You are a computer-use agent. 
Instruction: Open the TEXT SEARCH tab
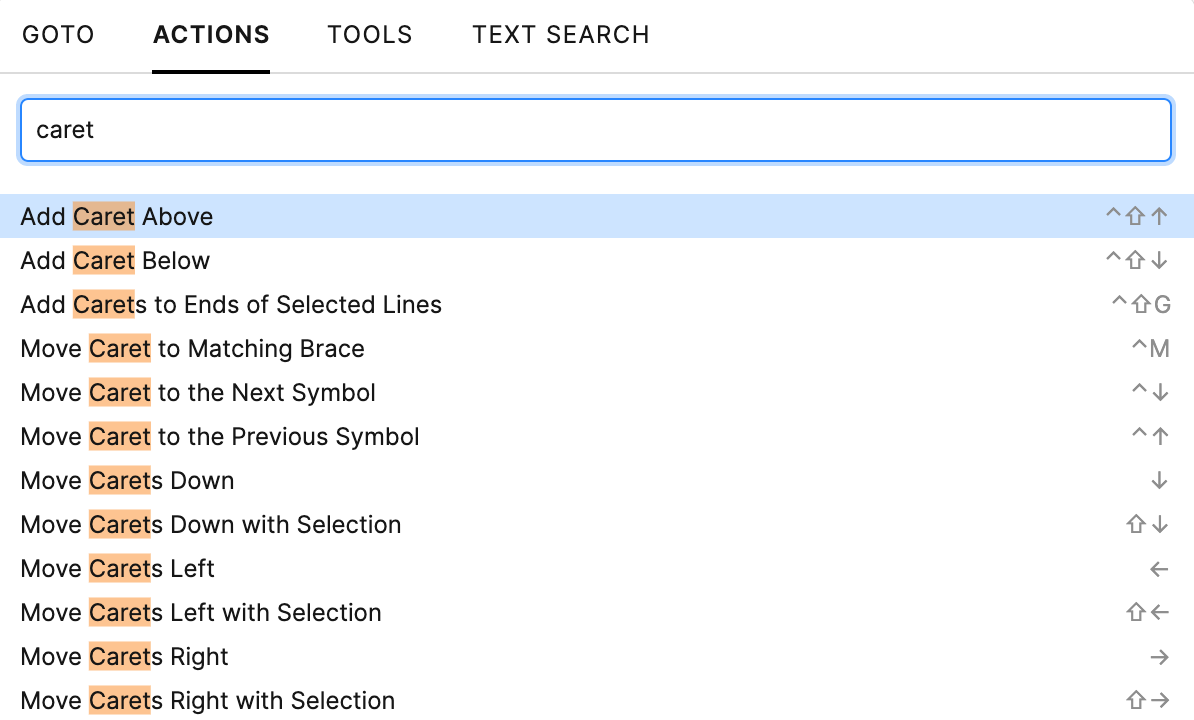[560, 34]
